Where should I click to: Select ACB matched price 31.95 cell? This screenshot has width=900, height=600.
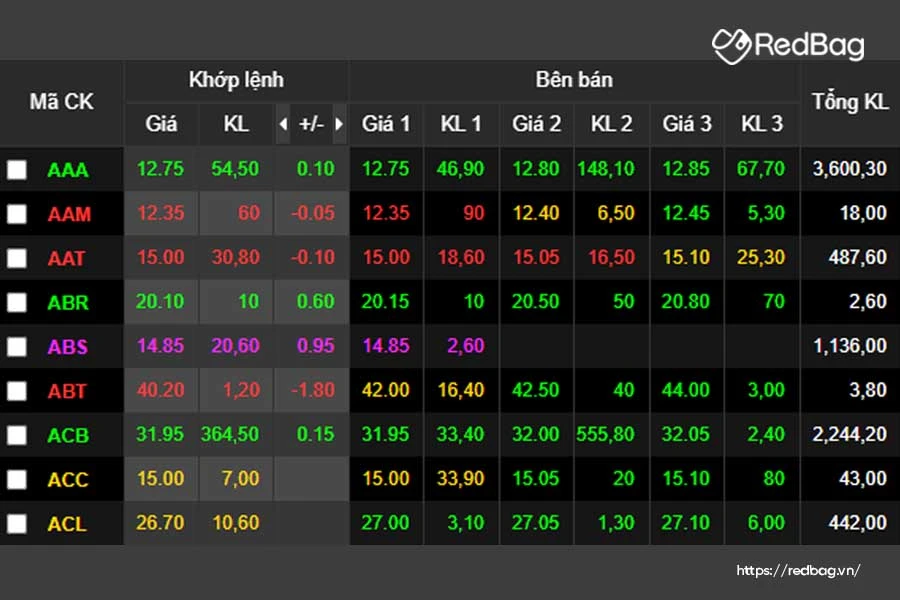(x=160, y=435)
